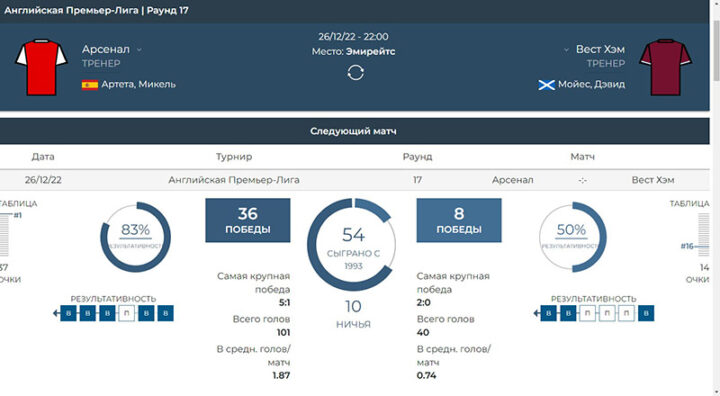The height and width of the screenshot is (396, 720).
Task: Click the 10 НИЧЬЯ draws count
Action: coord(353,314)
